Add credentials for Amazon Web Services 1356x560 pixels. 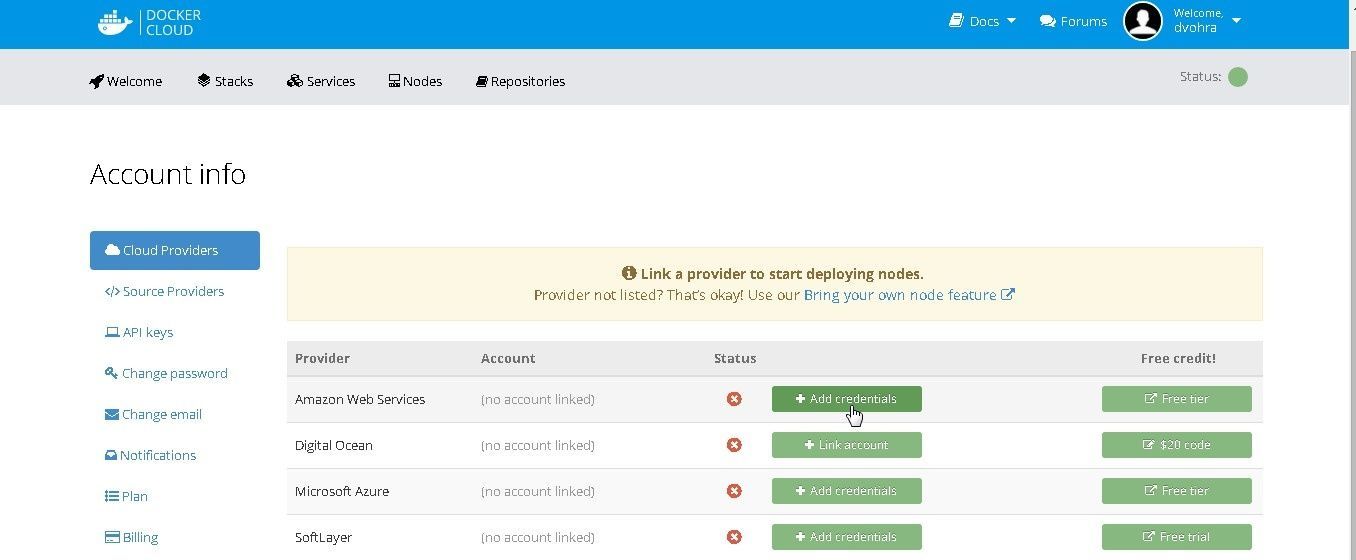(847, 399)
